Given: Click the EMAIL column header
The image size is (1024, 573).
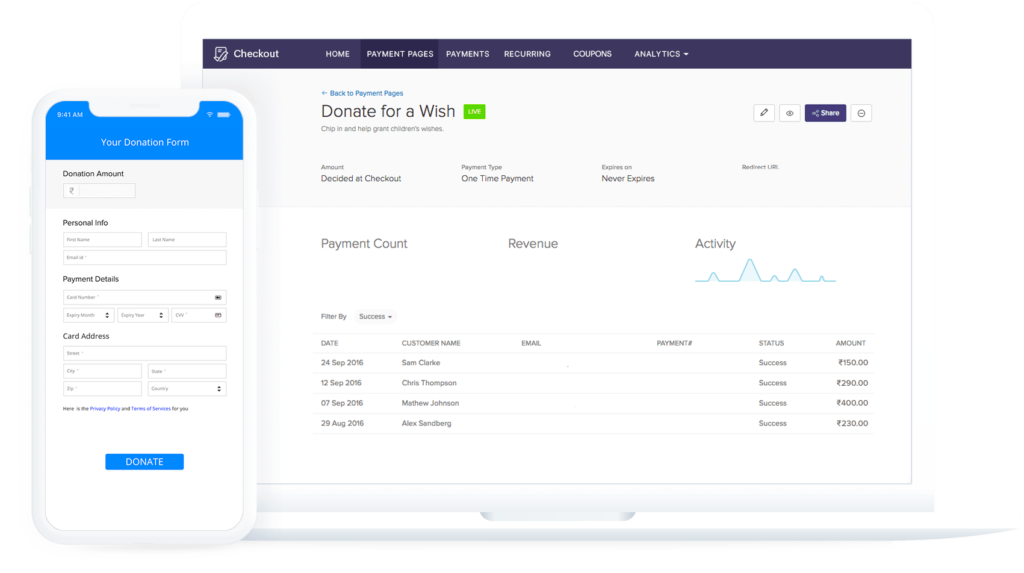Looking at the screenshot, I should tap(531, 343).
